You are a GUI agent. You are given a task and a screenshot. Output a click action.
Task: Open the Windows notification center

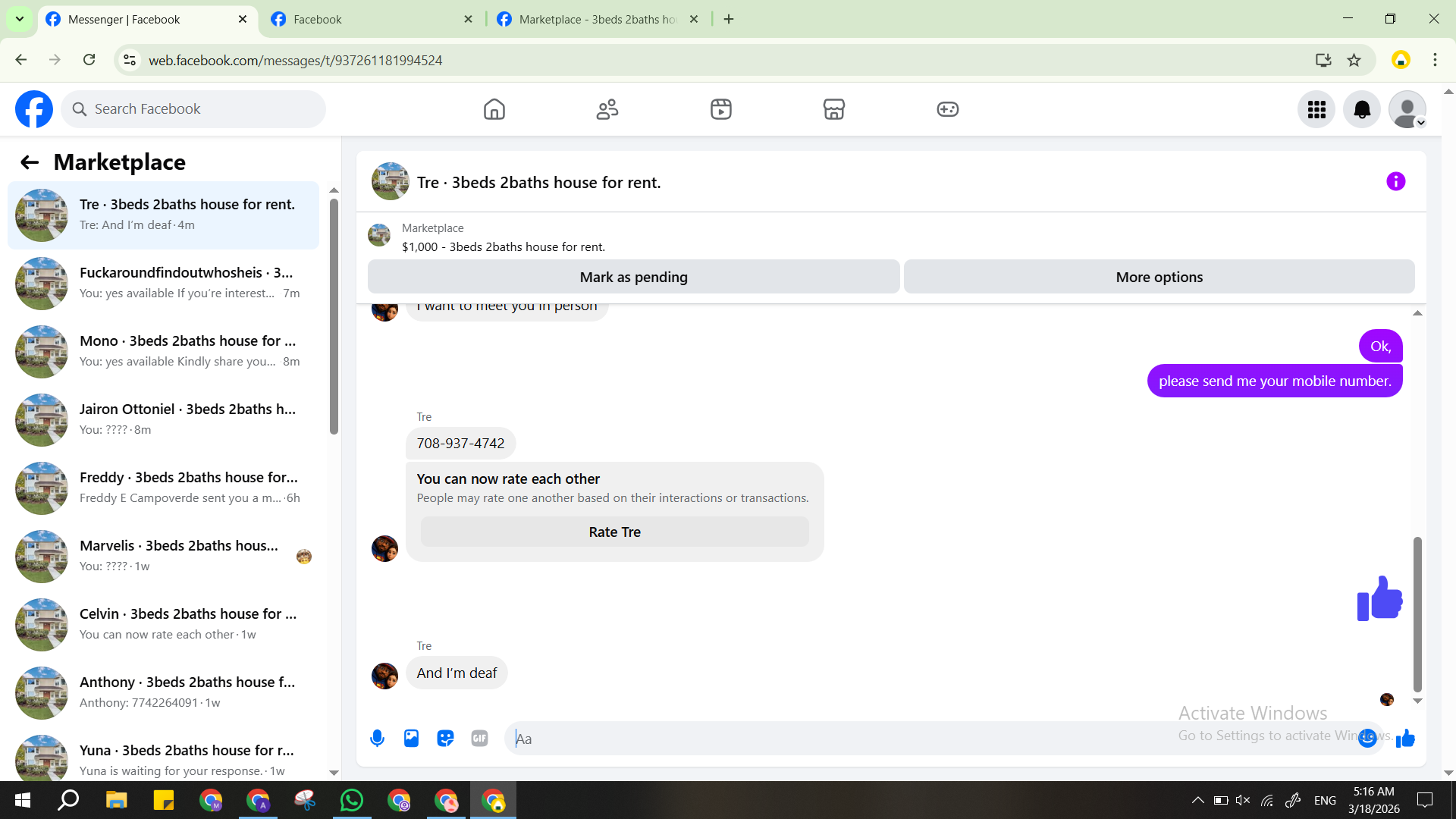[1425, 800]
